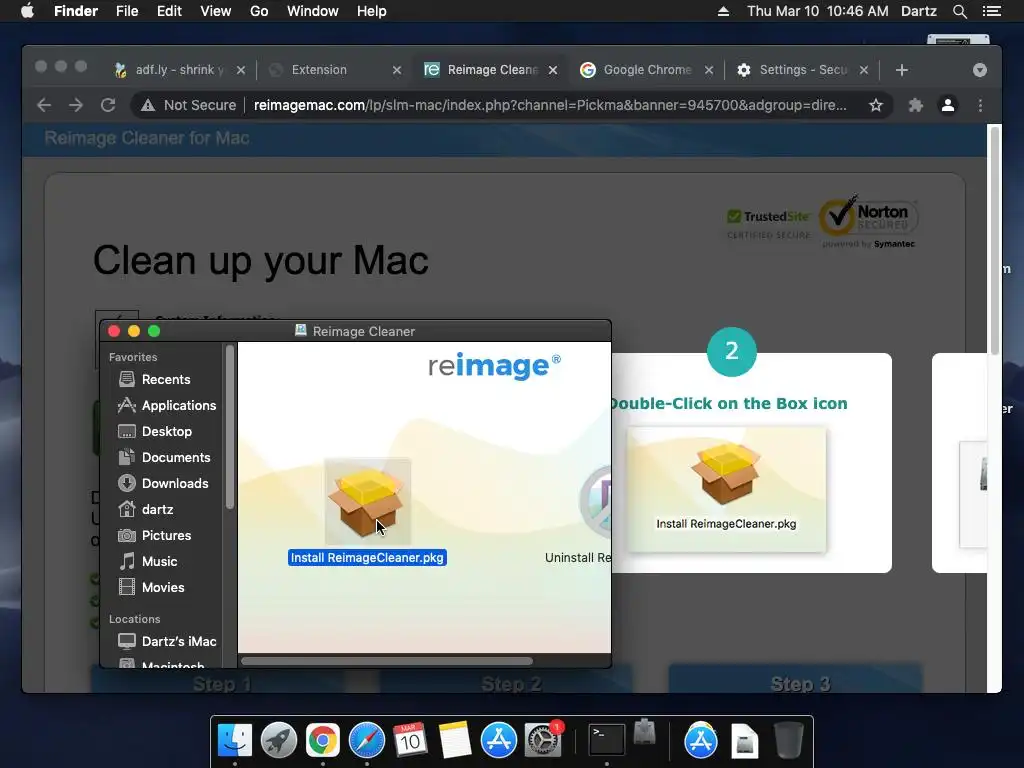This screenshot has height=768, width=1024.
Task: Open Google Chrome from the Dock
Action: (x=323, y=741)
